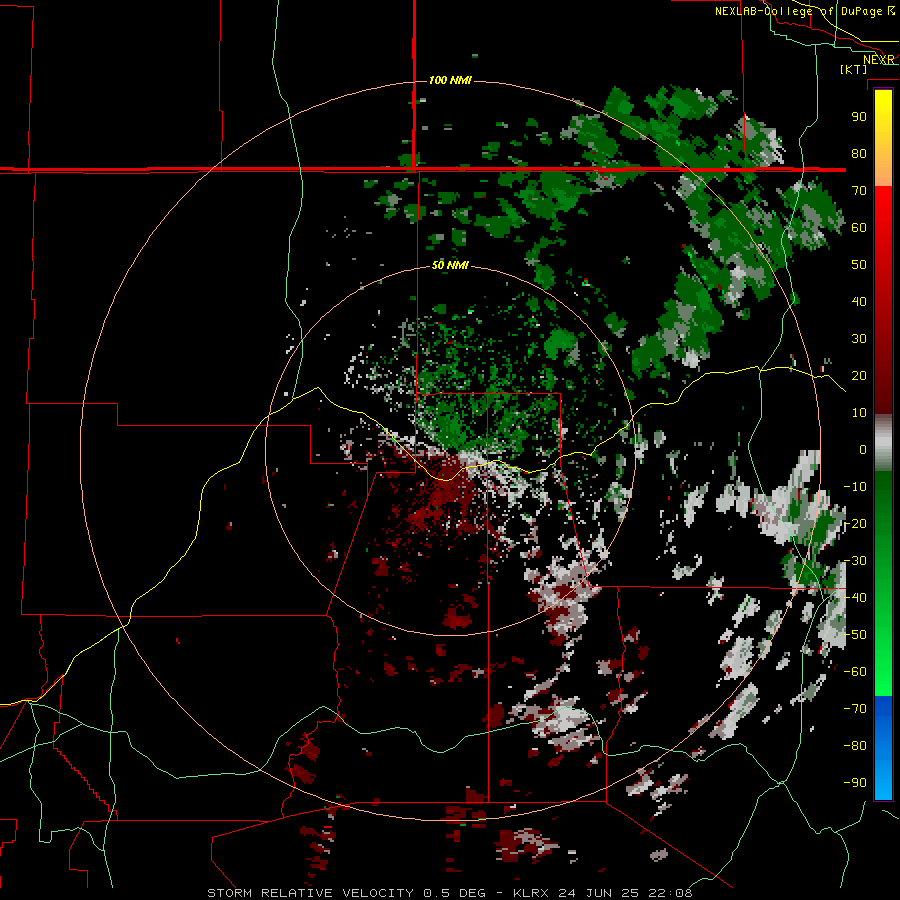Screen dimensions: 900x900
Task: Select the -90 scale label
Action: 855,783
